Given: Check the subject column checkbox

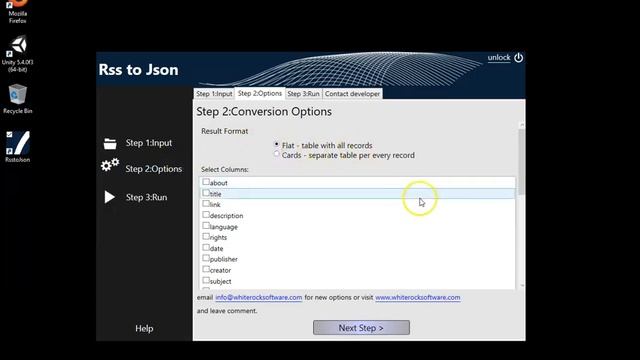Looking at the screenshot, I should [x=206, y=280].
